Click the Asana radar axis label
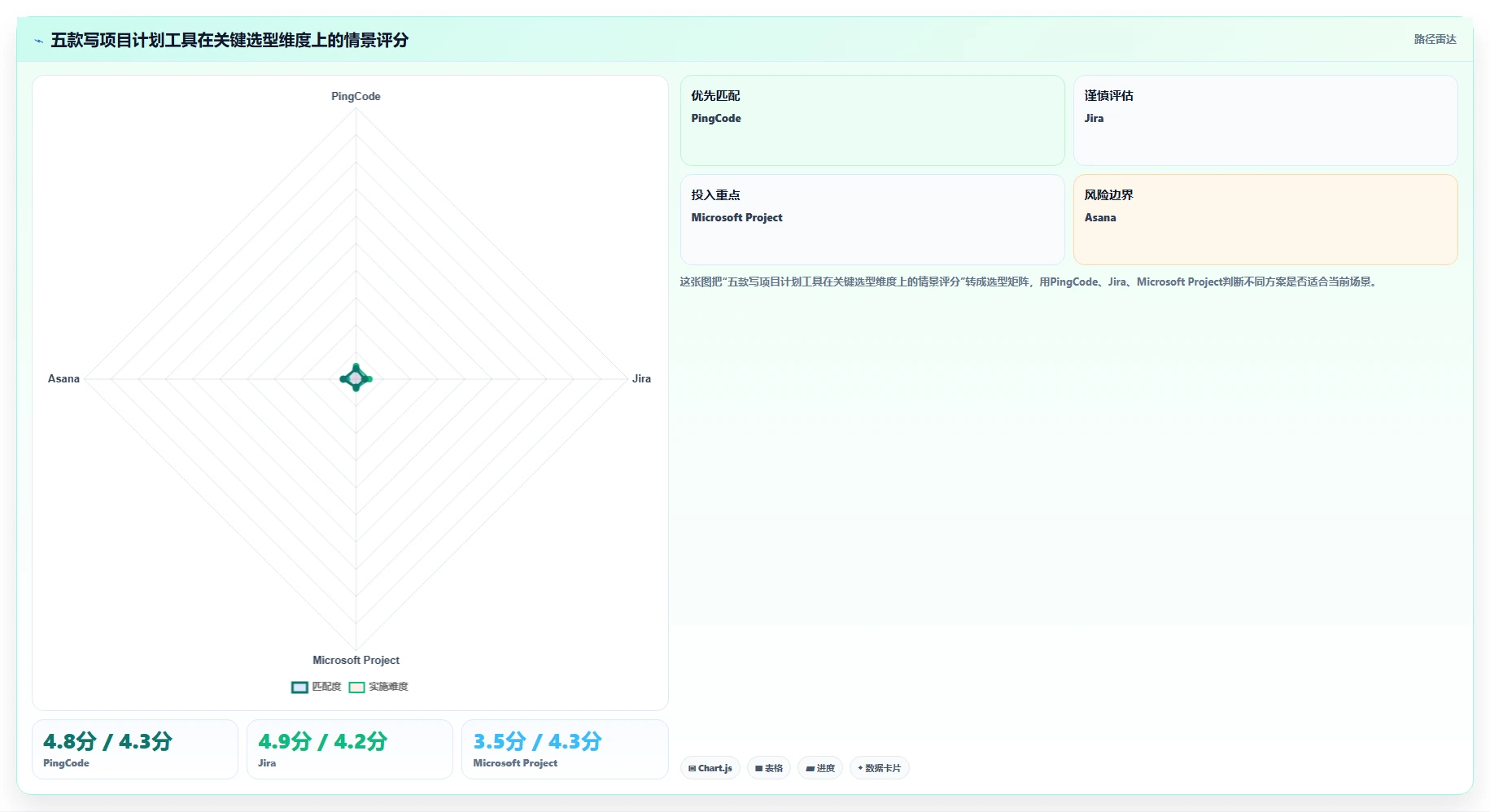This screenshot has width=1490, height=812. pyautogui.click(x=63, y=378)
